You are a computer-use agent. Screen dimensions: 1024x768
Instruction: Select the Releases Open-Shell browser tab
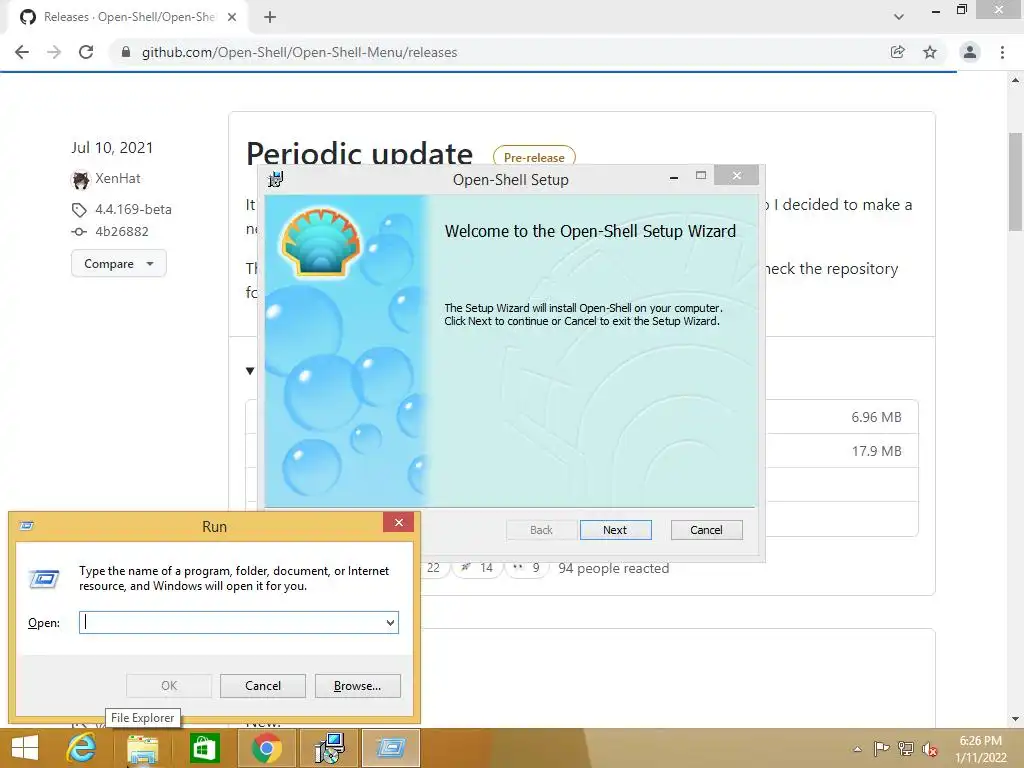coord(127,17)
